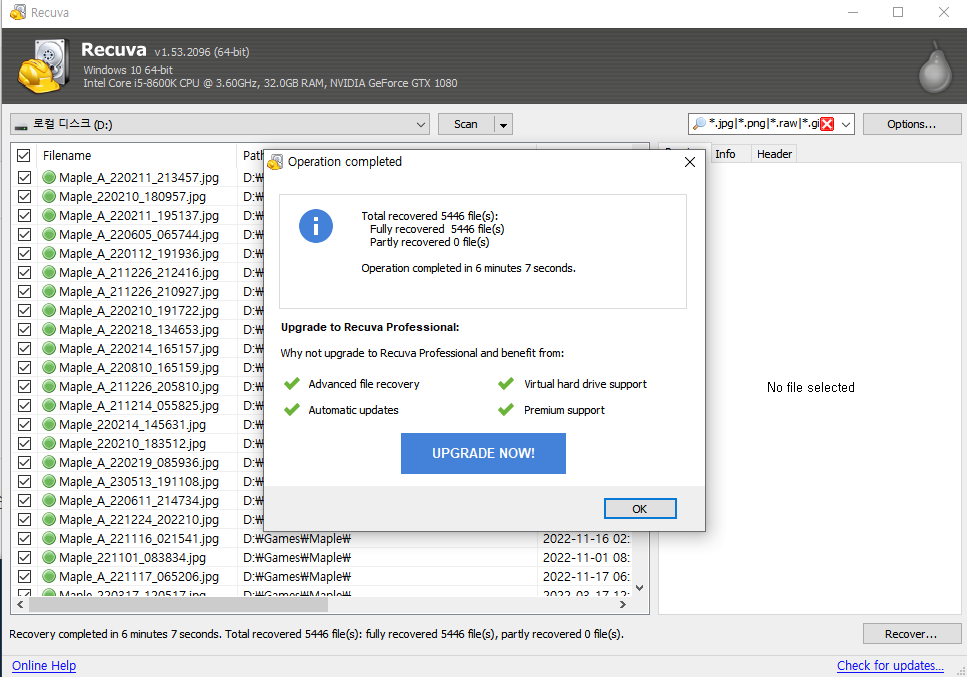
Task: Uncheck Maple_A_211226_205810.jpg checkbox
Action: click(24, 387)
